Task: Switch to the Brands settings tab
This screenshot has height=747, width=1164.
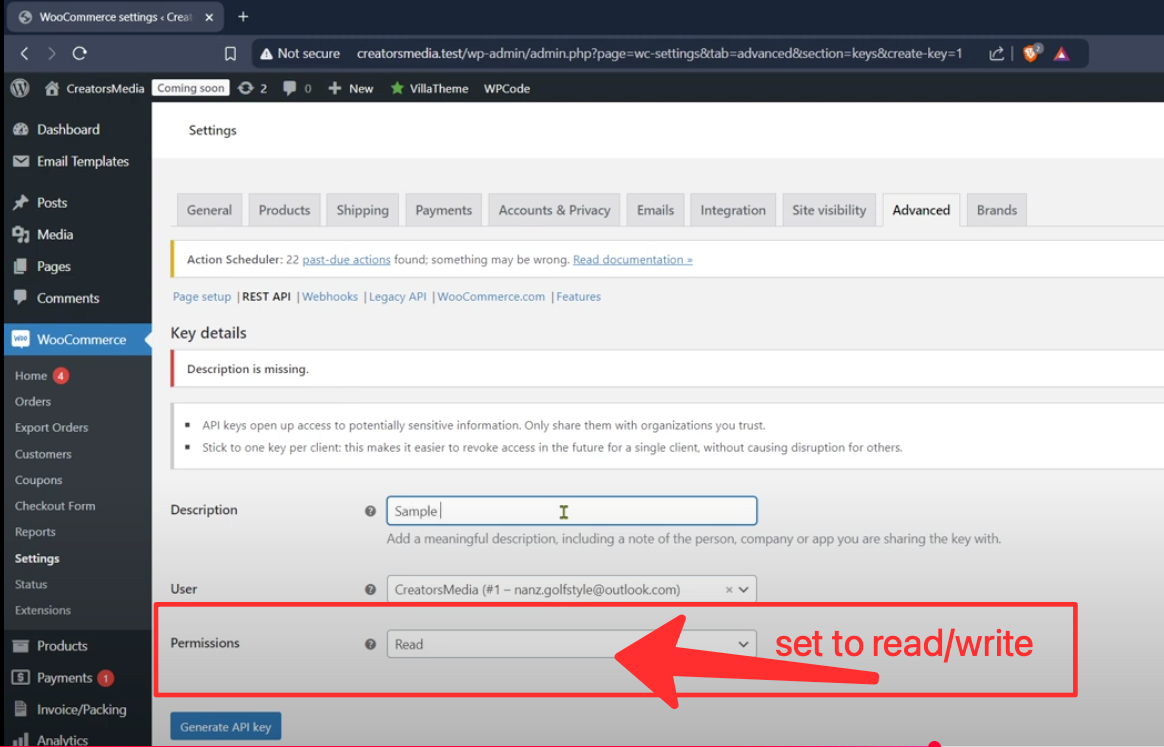Action: [x=997, y=210]
